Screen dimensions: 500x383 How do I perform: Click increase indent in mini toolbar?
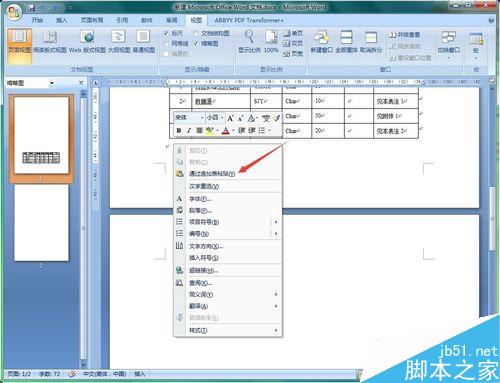tap(252, 131)
